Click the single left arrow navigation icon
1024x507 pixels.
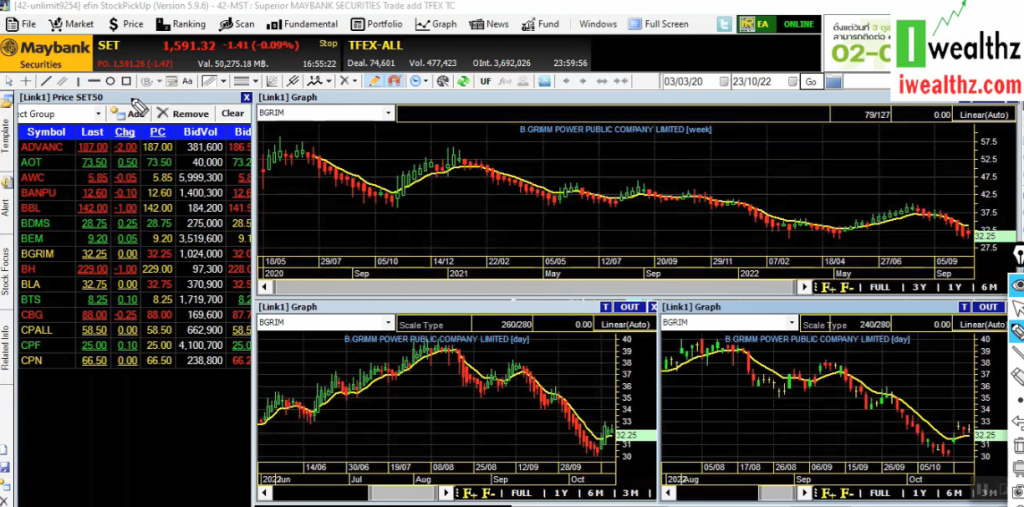(566, 81)
